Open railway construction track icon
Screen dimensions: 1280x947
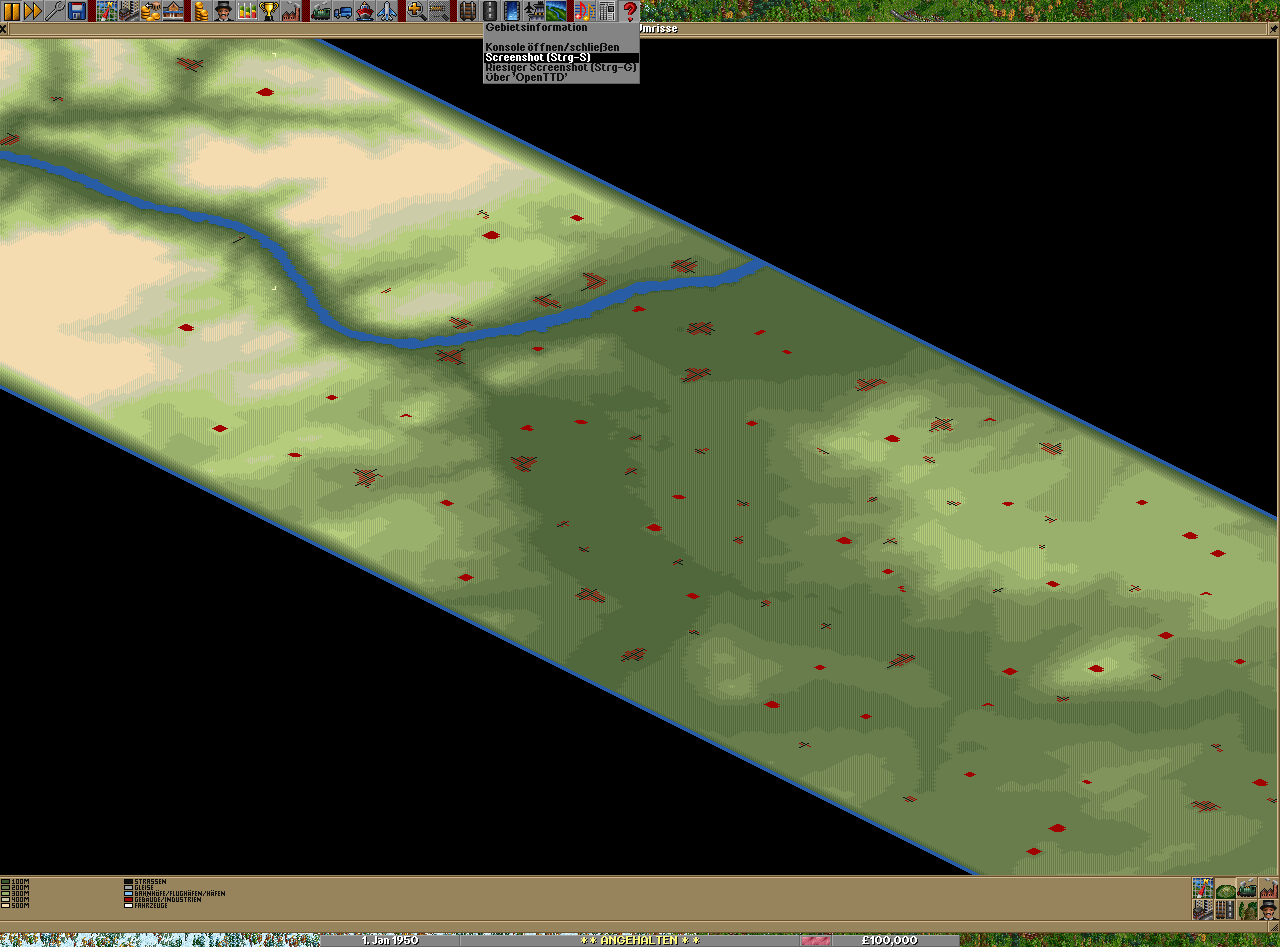[x=467, y=11]
